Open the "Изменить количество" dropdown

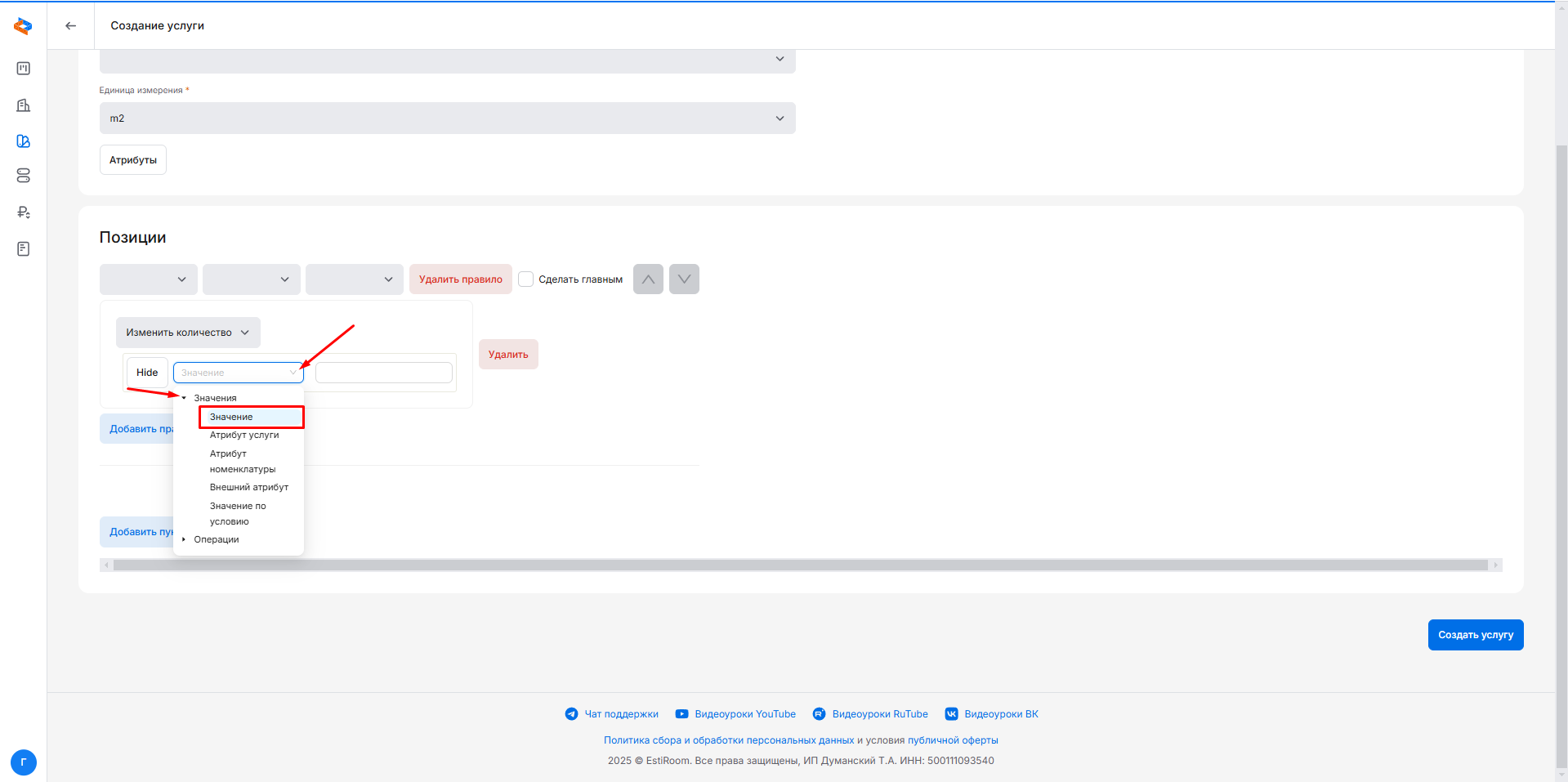(188, 333)
